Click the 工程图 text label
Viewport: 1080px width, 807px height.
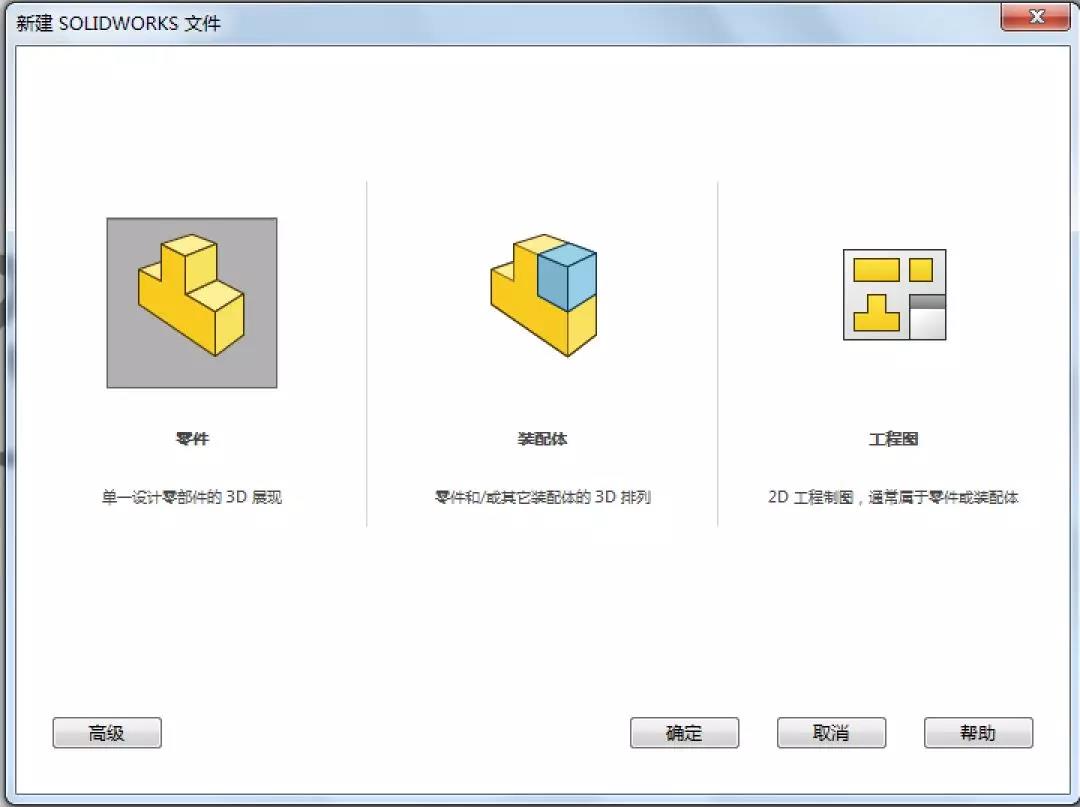pyautogui.click(x=892, y=438)
